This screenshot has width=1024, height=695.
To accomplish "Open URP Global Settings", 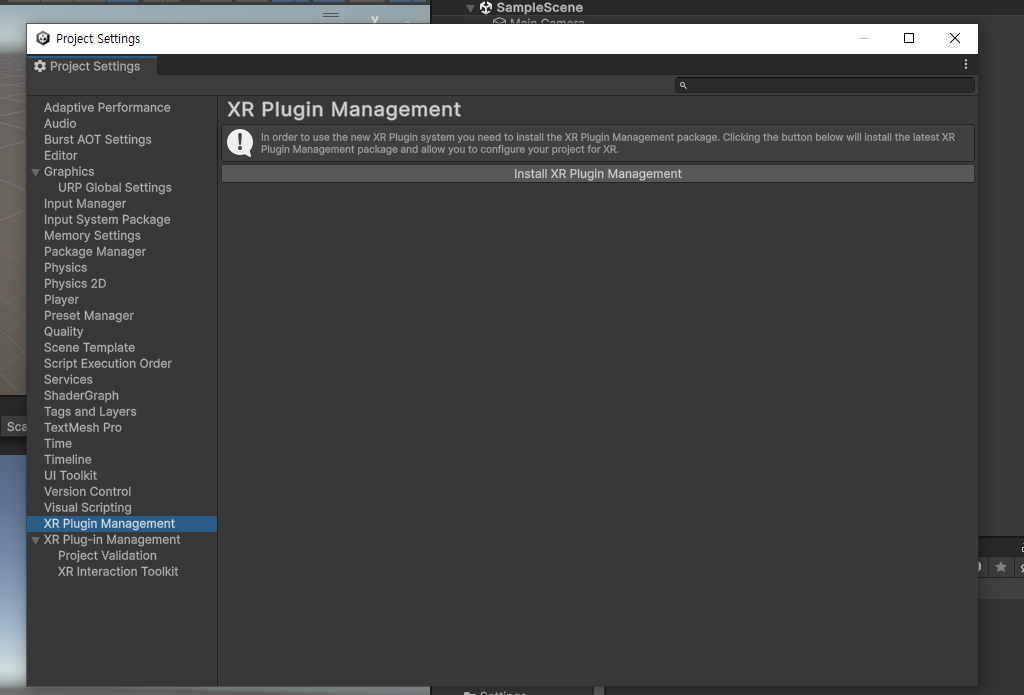I will click(114, 187).
